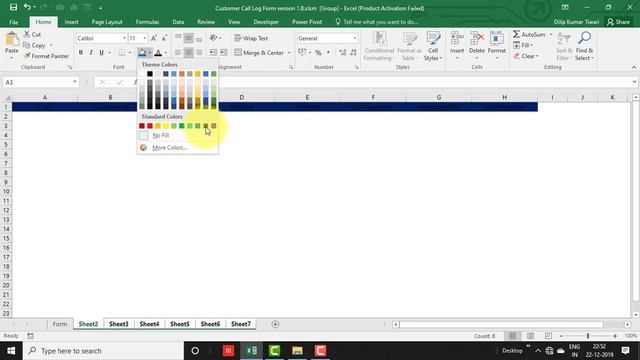Apply Percent Style number format
Screen dimensions: 640x360
(318, 52)
